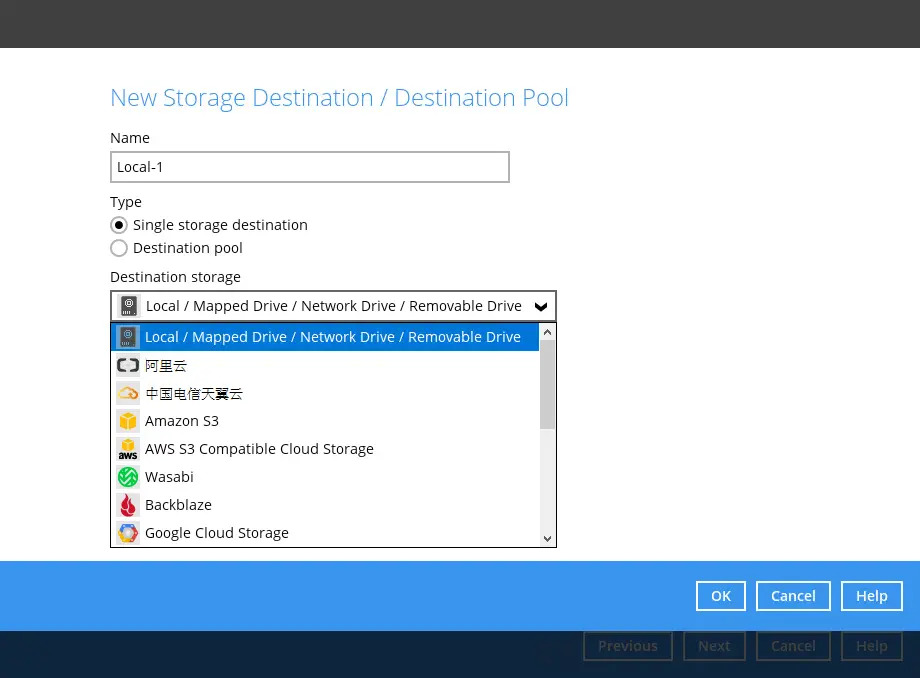The image size is (920, 678).
Task: Click the 阿里云 Aliyun icon
Action: click(127, 365)
